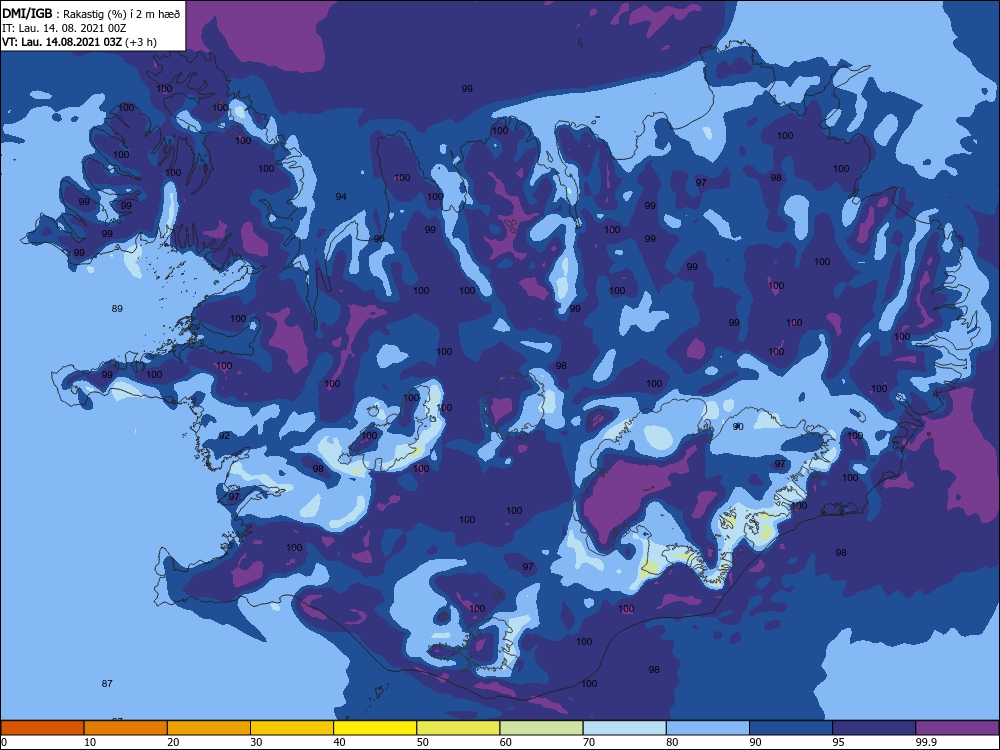Click the purple legend swatch above 99.9
Screen dimensions: 1000x750
(x=957, y=728)
